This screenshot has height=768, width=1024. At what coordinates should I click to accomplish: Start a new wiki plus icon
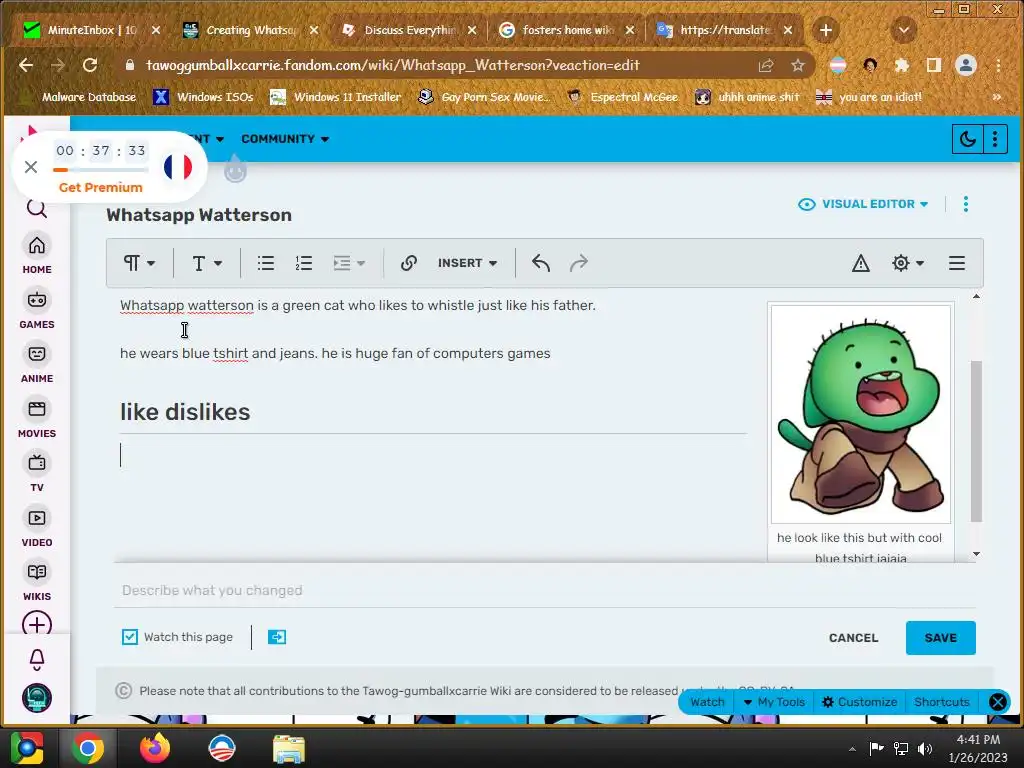point(37,624)
